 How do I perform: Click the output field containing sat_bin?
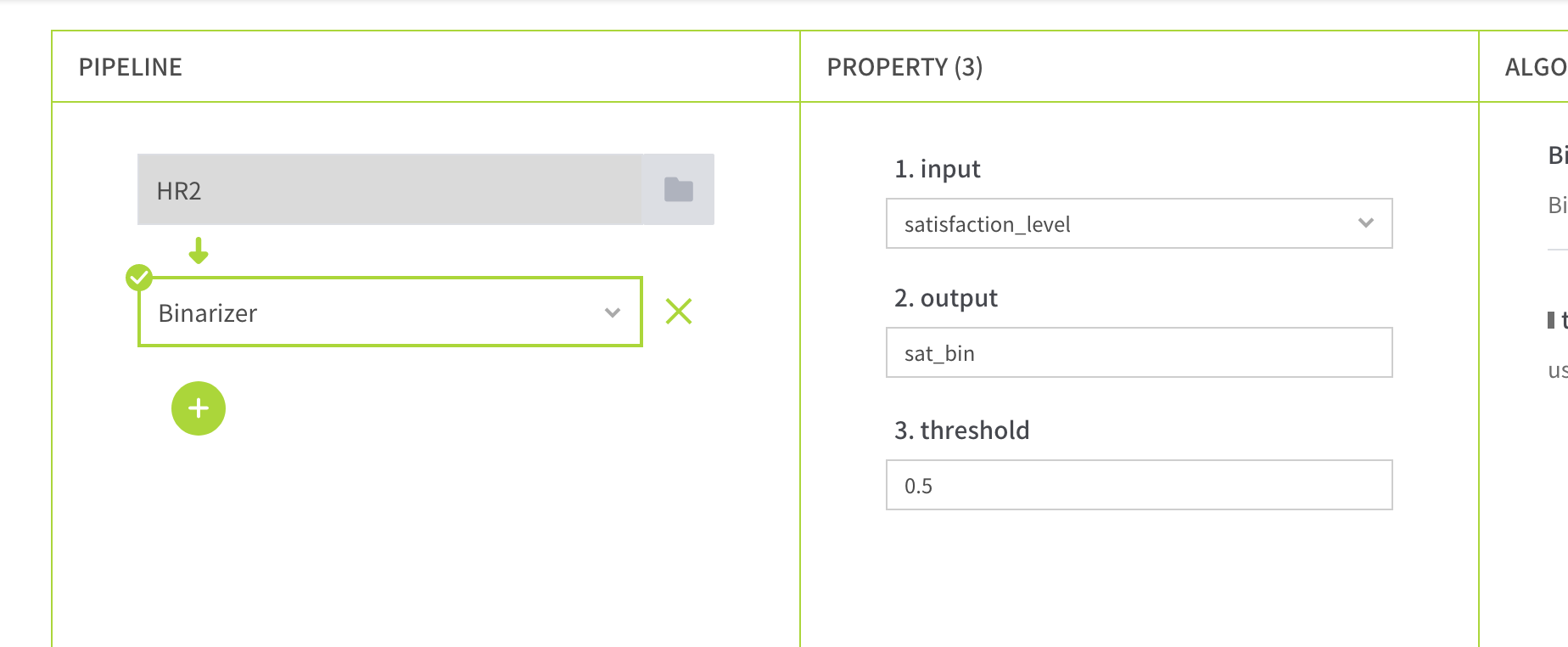point(1139,352)
